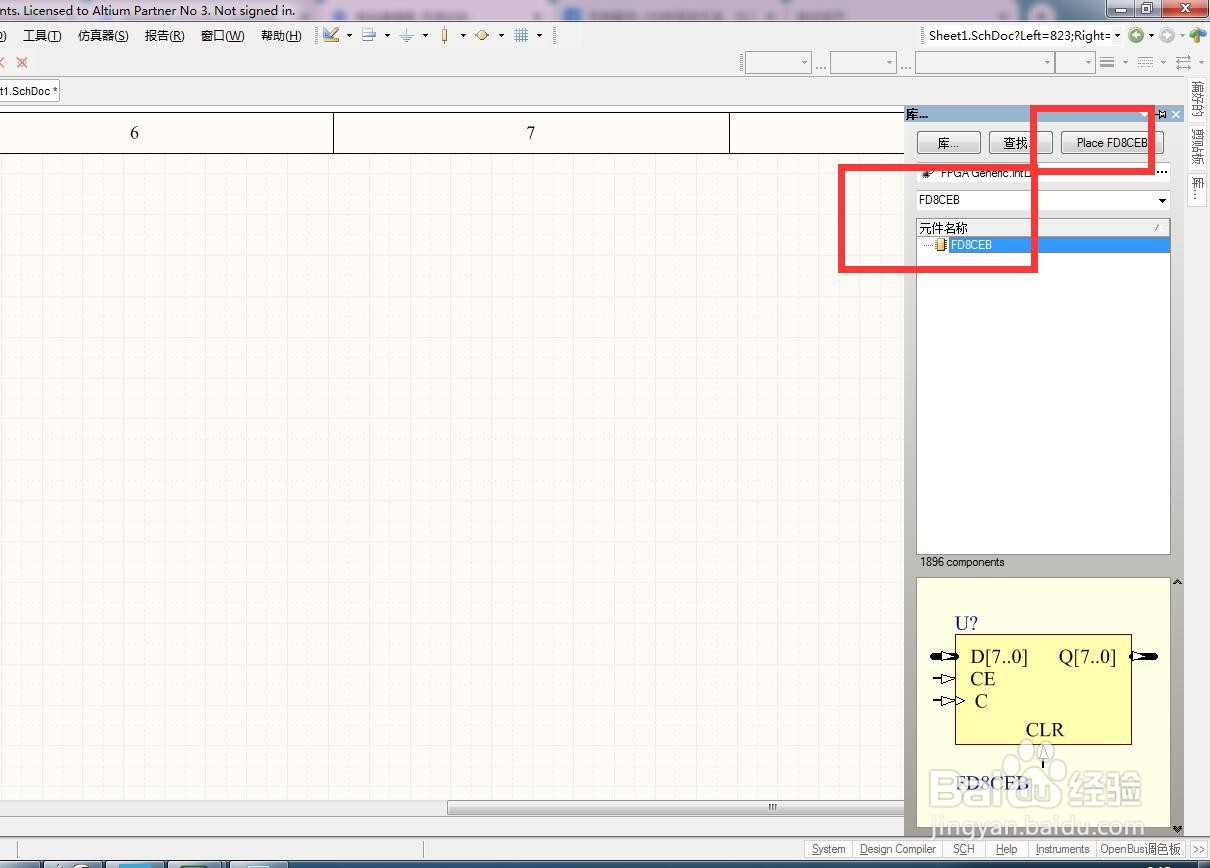Image resolution: width=1210 pixels, height=868 pixels.
Task: Click preview pane scroll-down arrow
Action: pyautogui.click(x=1177, y=828)
